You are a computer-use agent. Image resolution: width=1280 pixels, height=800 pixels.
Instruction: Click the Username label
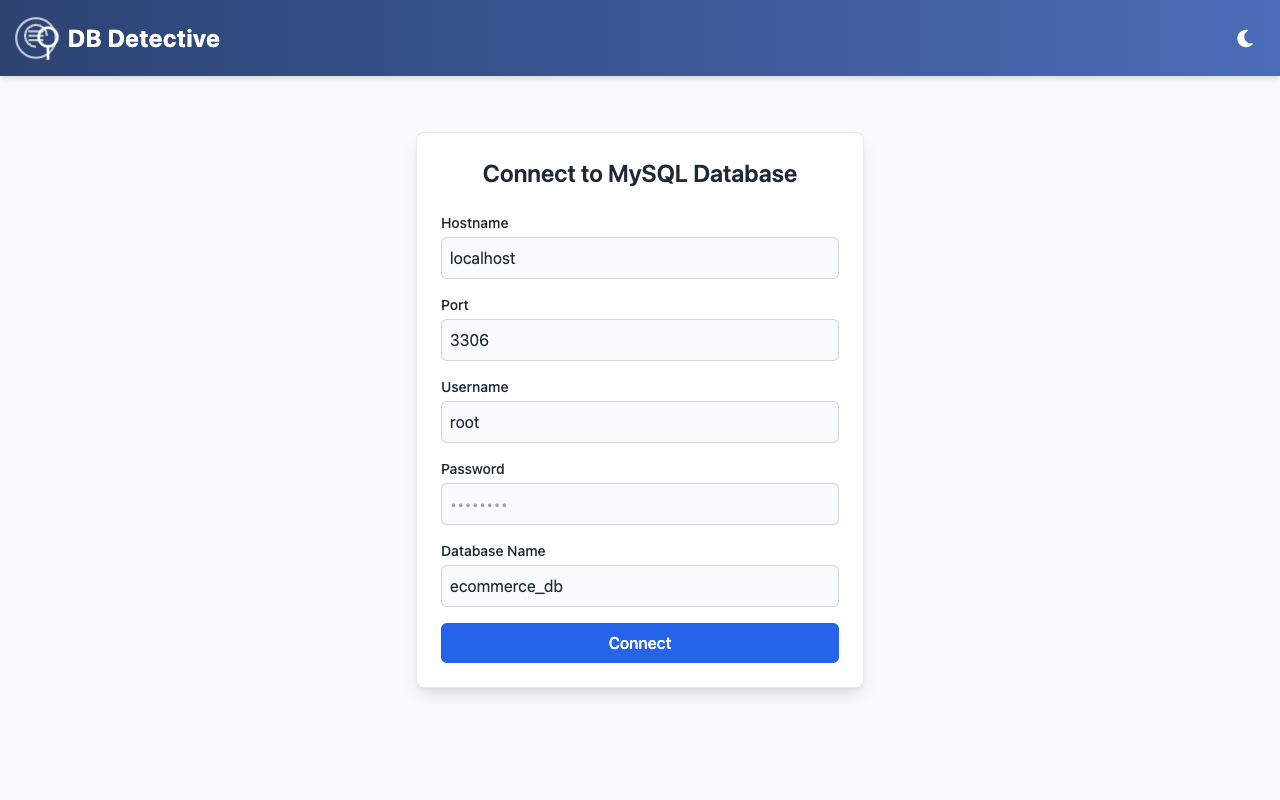[474, 387]
